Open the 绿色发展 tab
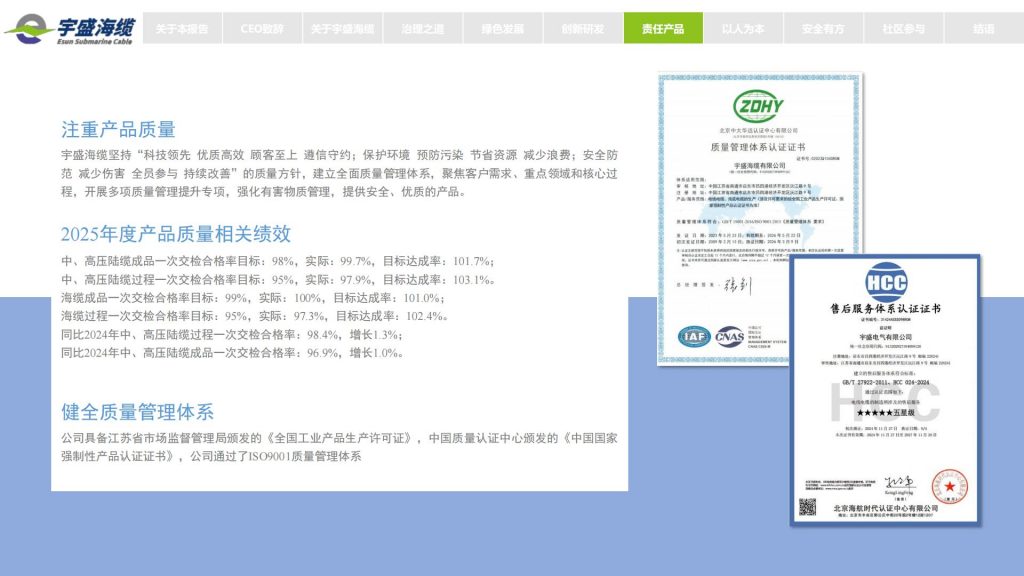1024x576 pixels. click(x=502, y=29)
